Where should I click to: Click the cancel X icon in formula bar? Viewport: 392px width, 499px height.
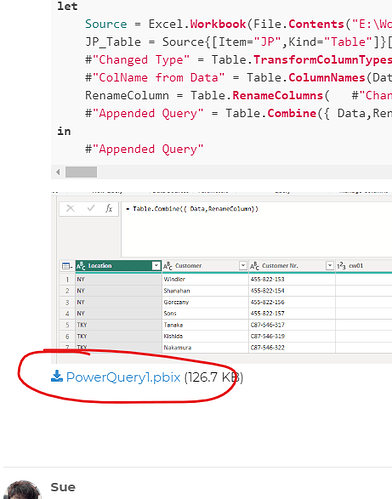pyautogui.click(x=70, y=209)
